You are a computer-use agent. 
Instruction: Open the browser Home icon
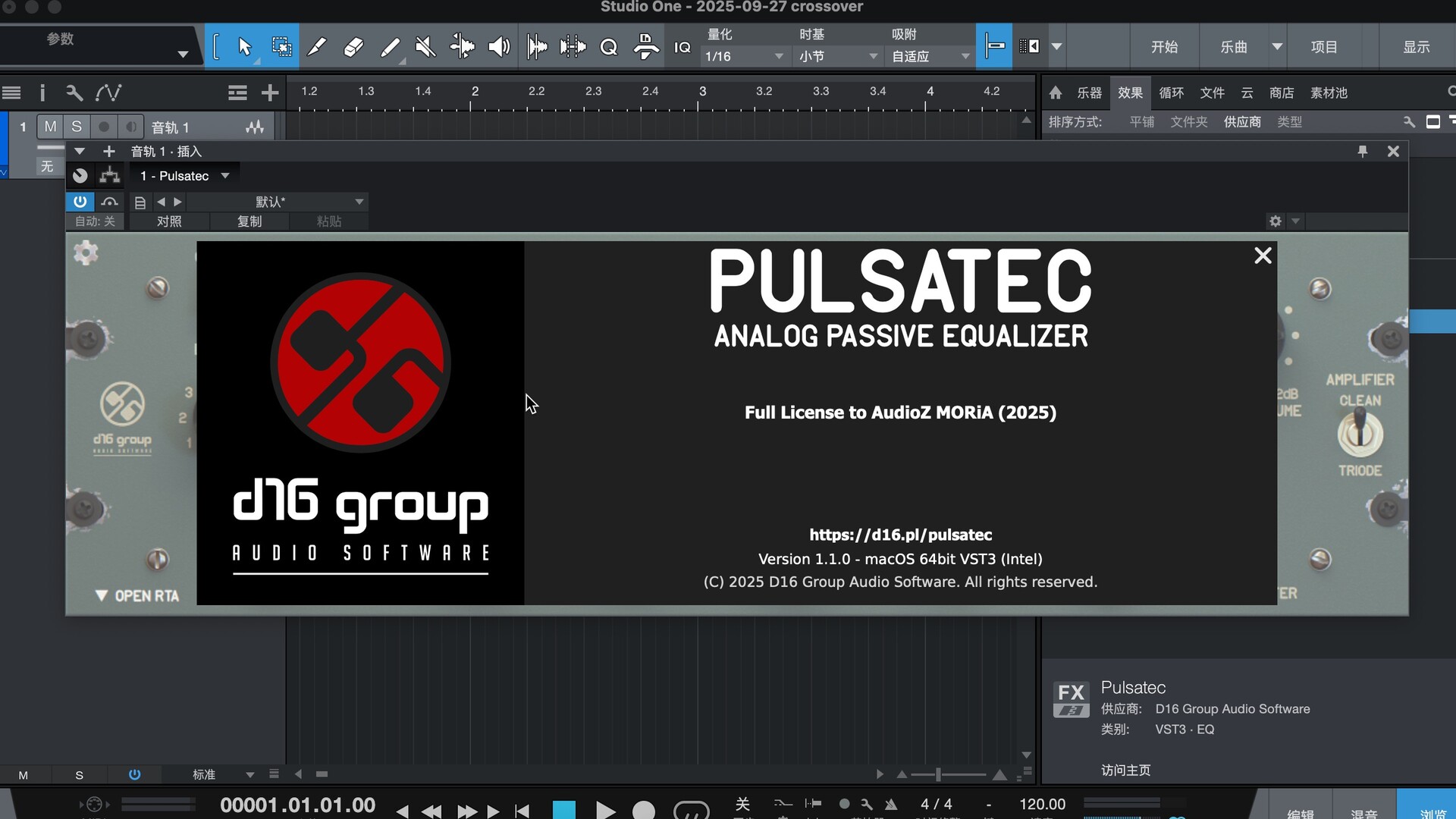click(1056, 93)
